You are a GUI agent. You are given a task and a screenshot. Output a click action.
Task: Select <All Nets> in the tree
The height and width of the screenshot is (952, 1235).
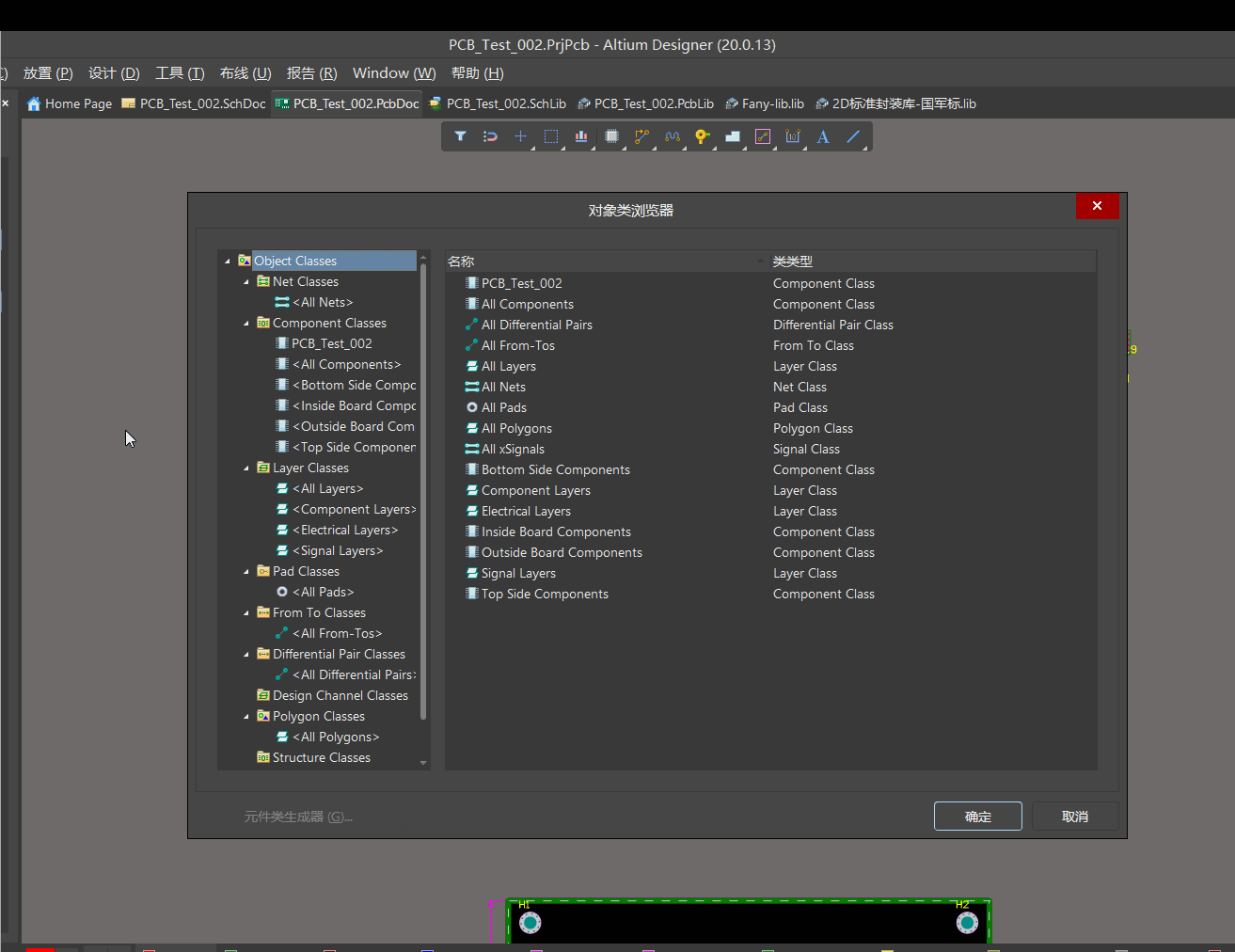323,302
